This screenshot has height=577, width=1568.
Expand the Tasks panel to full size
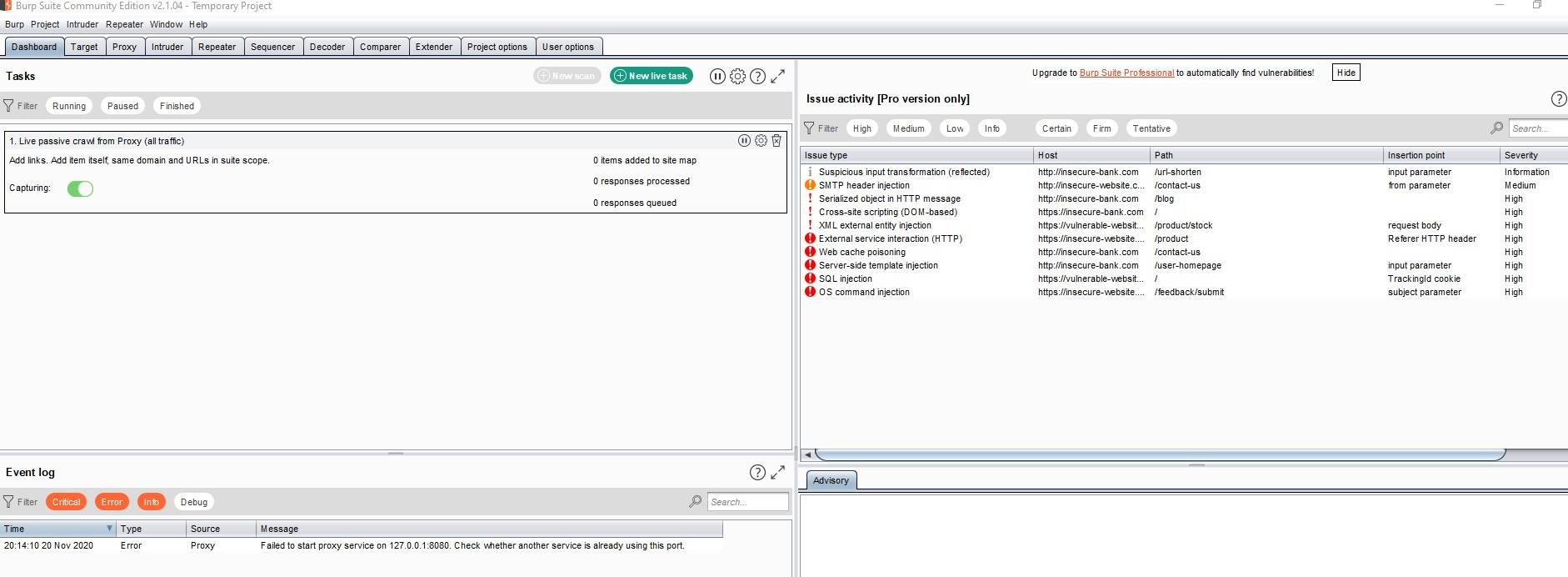[778, 76]
